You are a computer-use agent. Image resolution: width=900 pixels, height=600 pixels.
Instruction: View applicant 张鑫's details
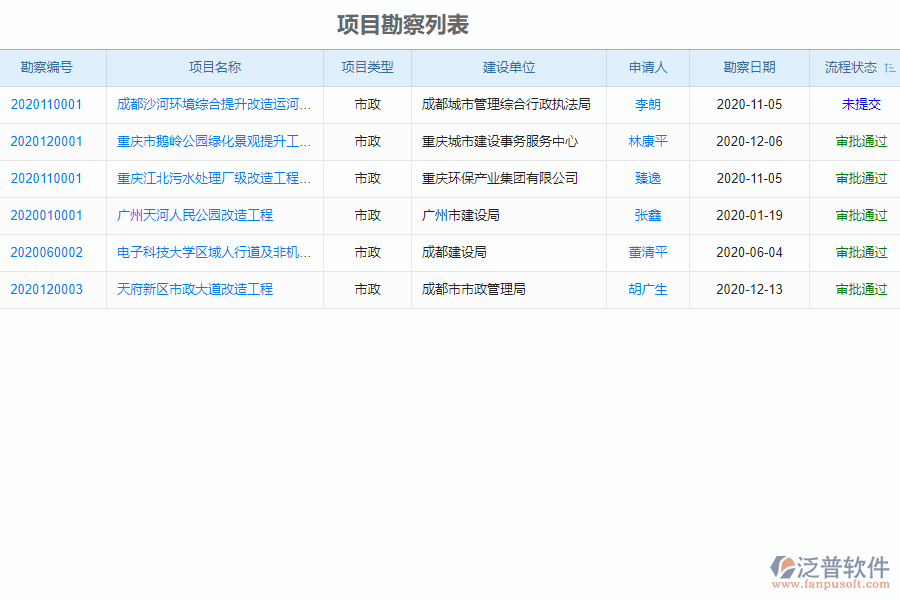point(647,216)
